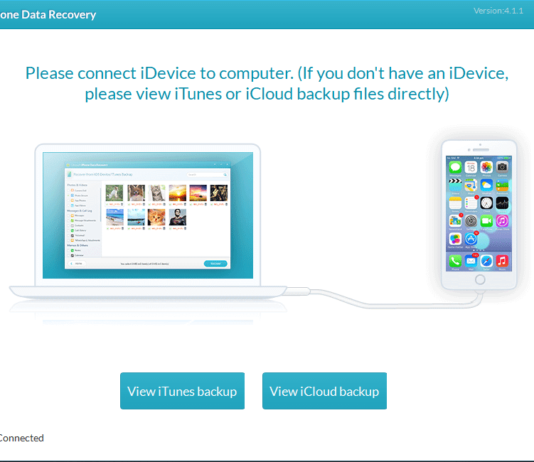The width and height of the screenshot is (534, 462).
Task: Click the Version 4.1.1 label
Action: click(x=498, y=11)
